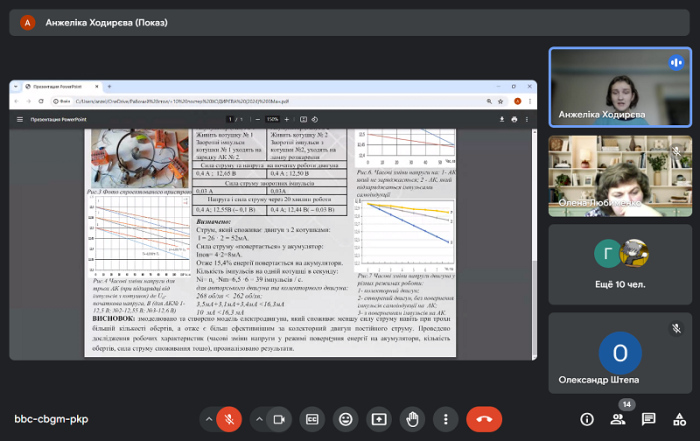
Task: Open the activities panel
Action: click(x=678, y=419)
